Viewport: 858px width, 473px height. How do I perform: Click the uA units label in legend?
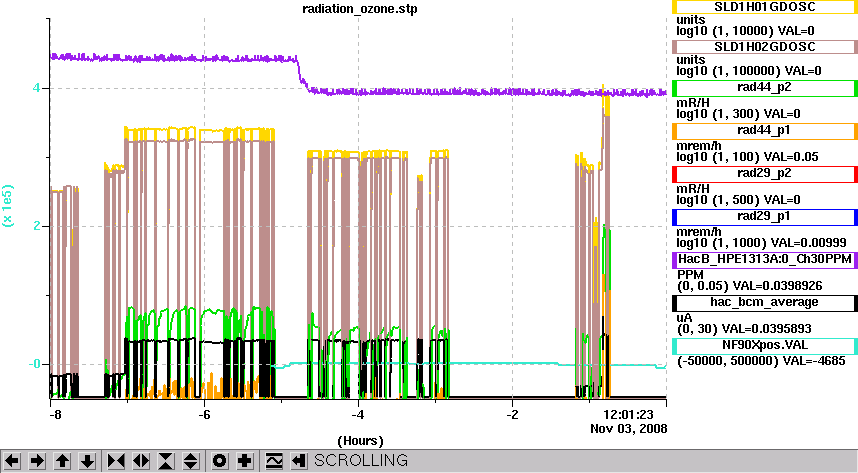(x=685, y=318)
